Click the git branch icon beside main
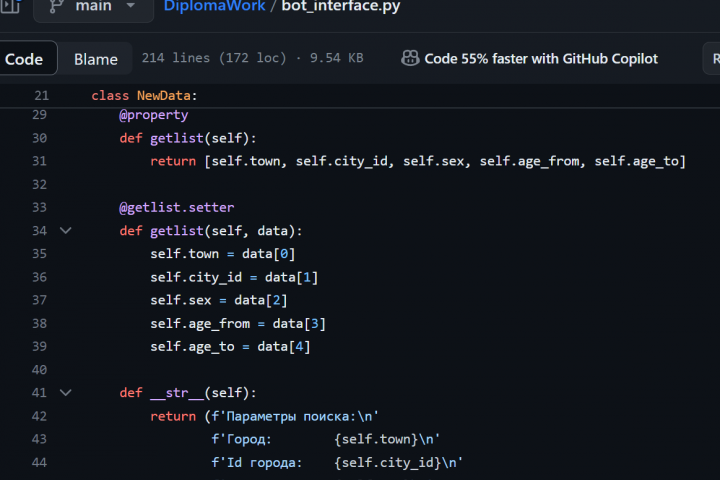This screenshot has width=720, height=480. click(56, 6)
